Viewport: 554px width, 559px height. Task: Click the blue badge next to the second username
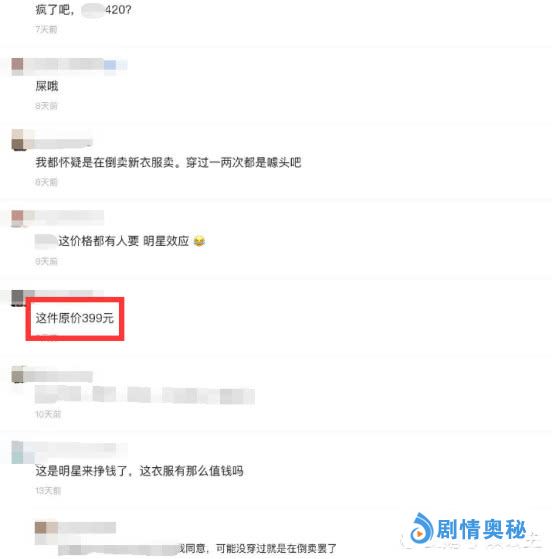tap(110, 65)
